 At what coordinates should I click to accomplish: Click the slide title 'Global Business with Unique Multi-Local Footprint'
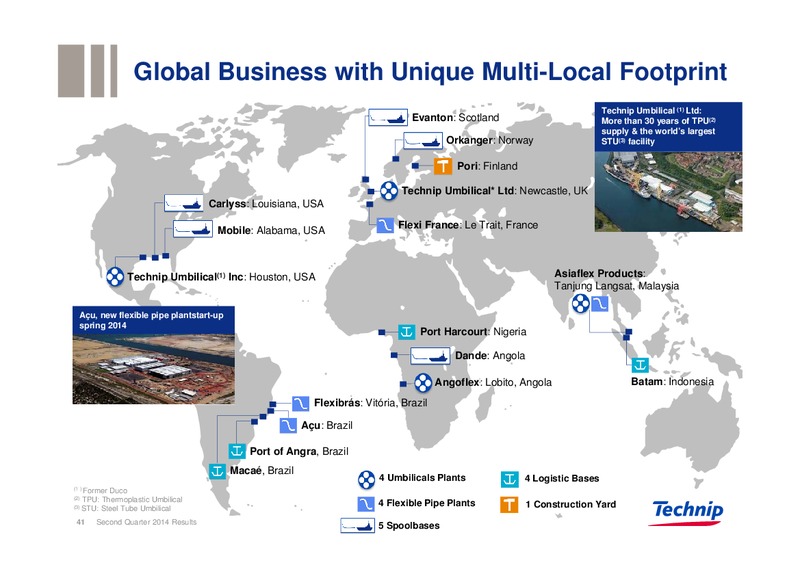(430, 71)
